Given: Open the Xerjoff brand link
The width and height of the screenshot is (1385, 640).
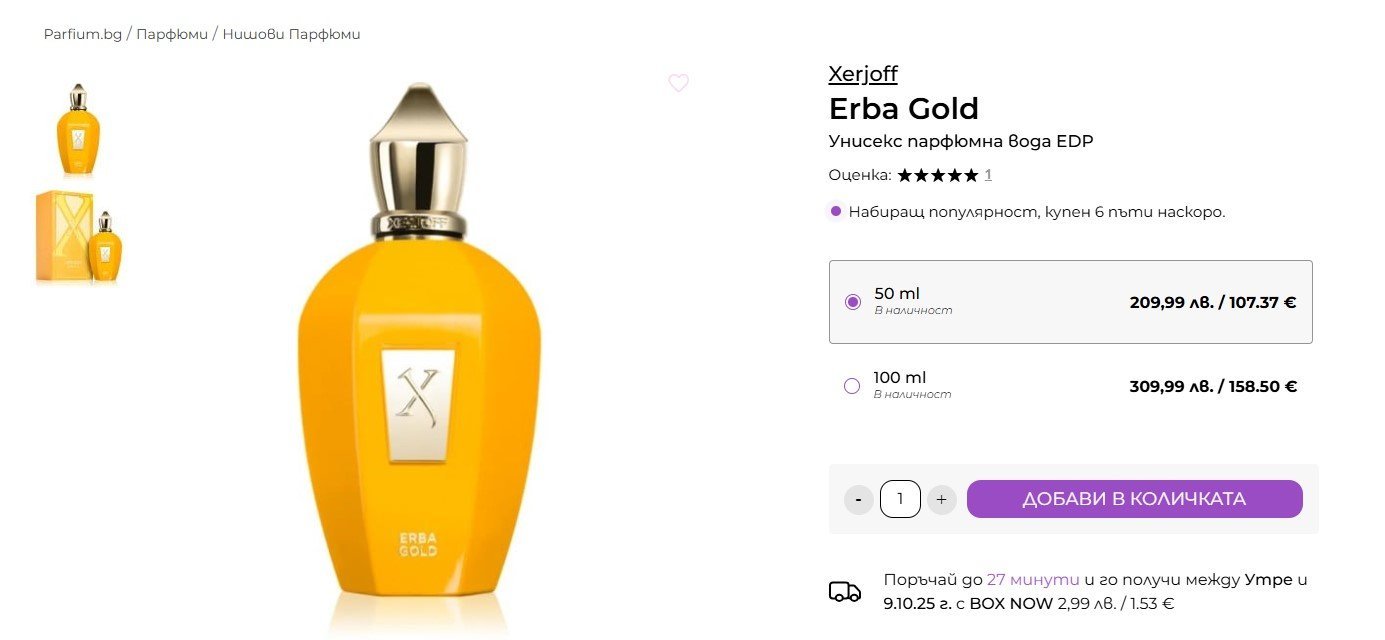Looking at the screenshot, I should (x=863, y=74).
